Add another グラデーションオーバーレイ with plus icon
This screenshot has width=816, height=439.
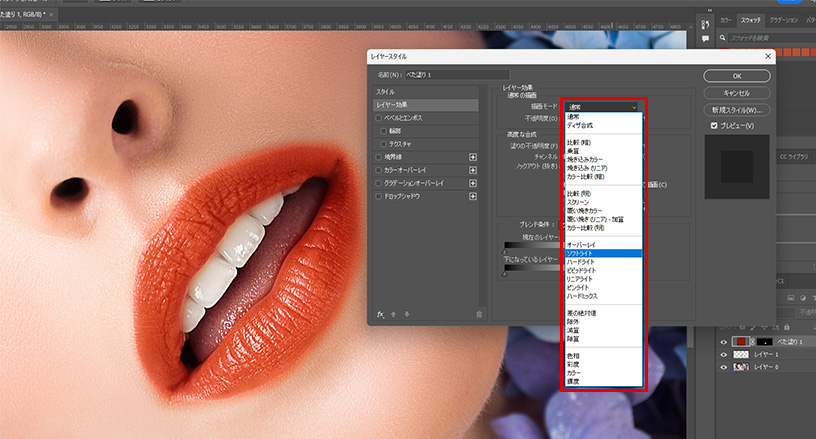coord(473,184)
